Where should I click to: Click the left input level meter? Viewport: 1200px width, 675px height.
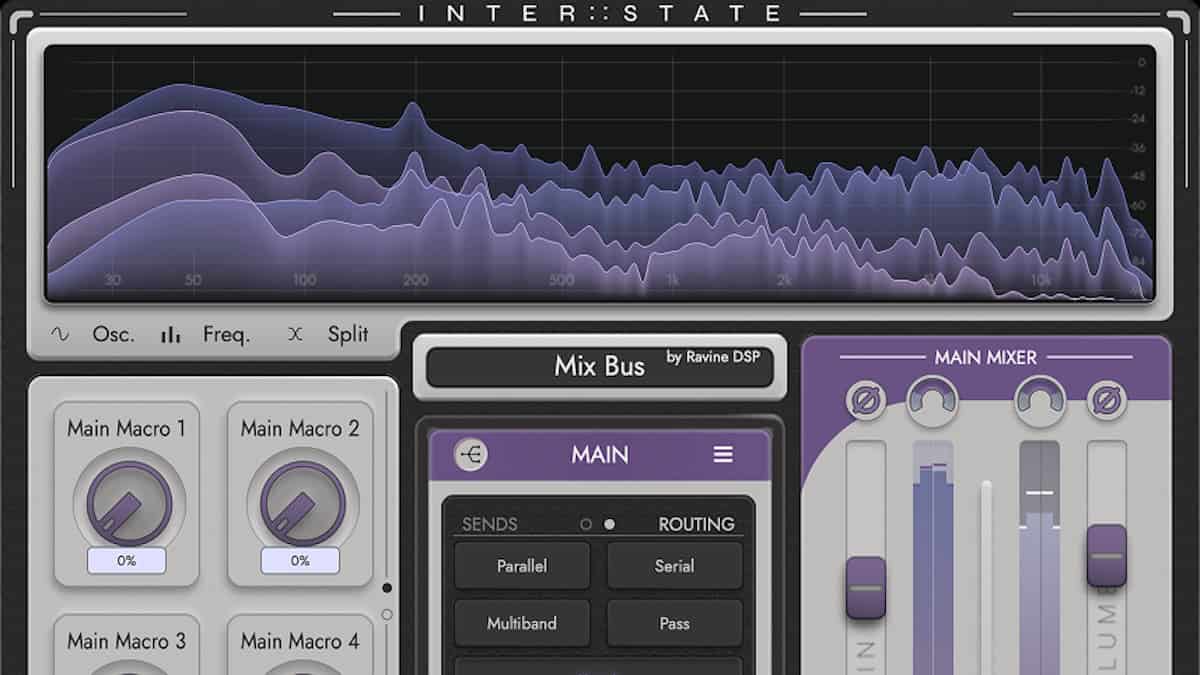click(x=933, y=558)
